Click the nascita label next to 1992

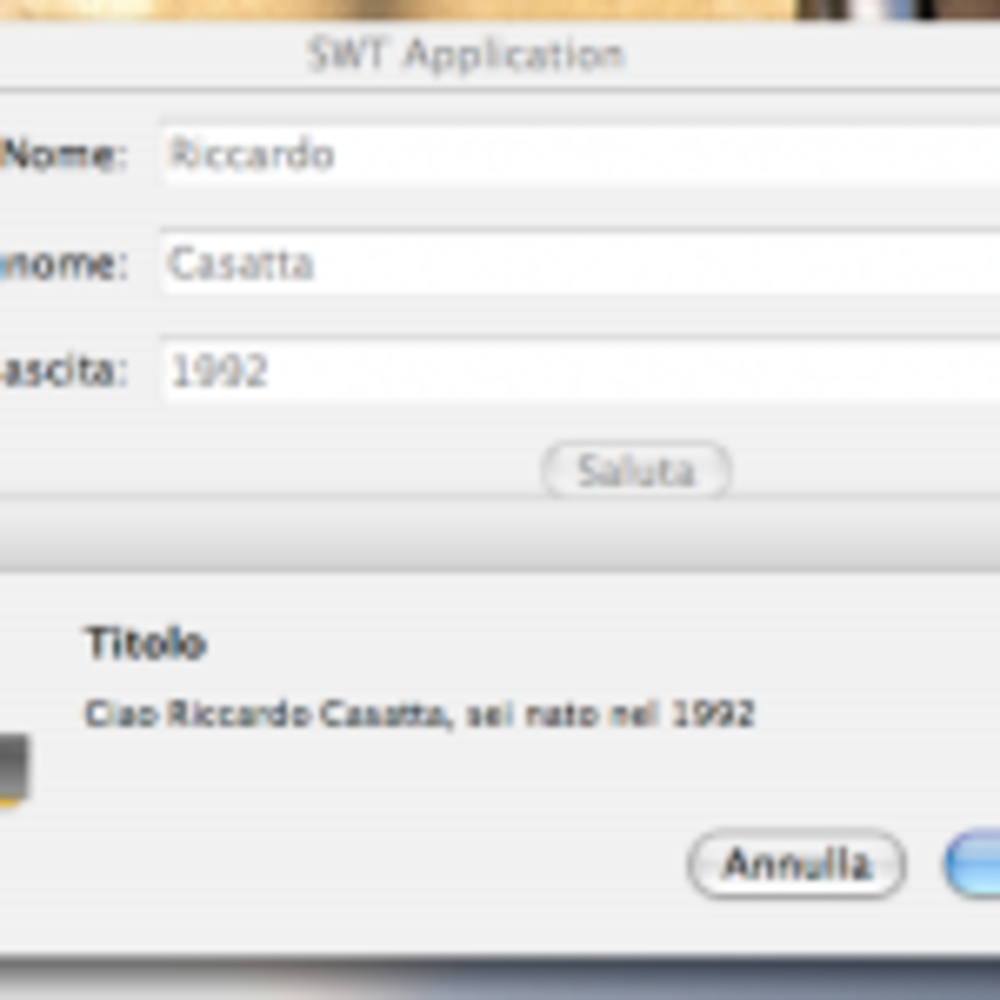64,371
